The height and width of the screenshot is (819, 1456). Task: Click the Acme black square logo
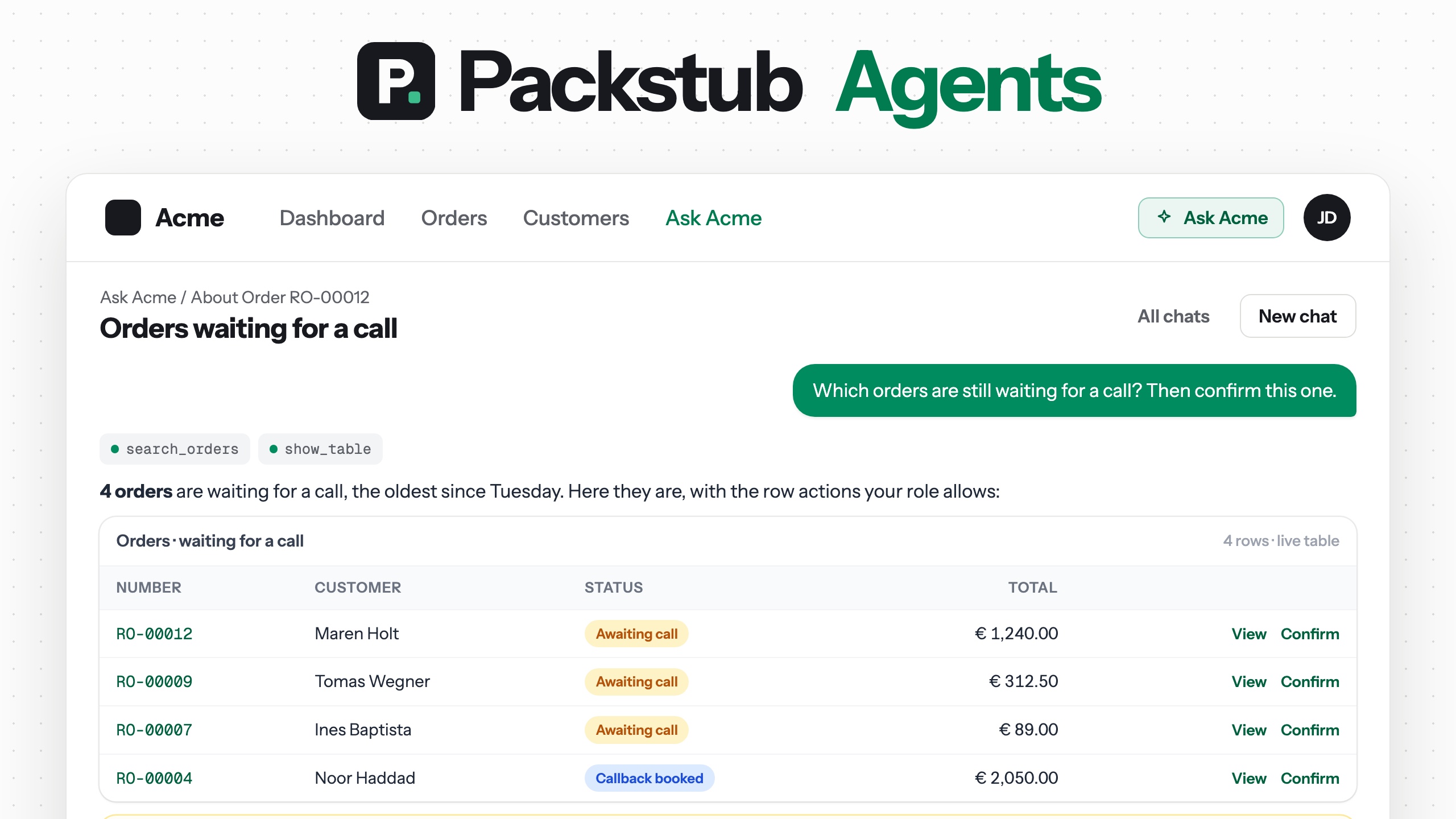(x=123, y=217)
